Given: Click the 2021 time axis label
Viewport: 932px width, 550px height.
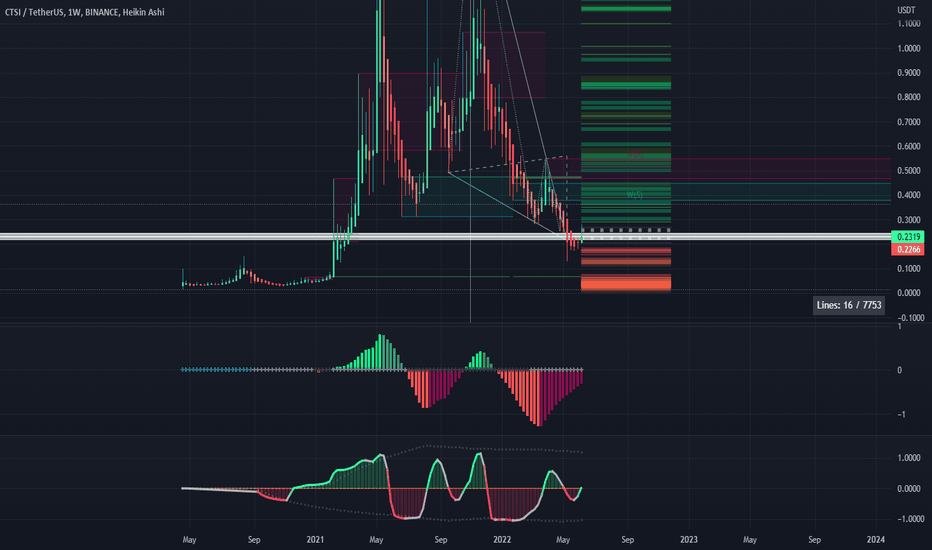Looking at the screenshot, I should pos(315,540).
